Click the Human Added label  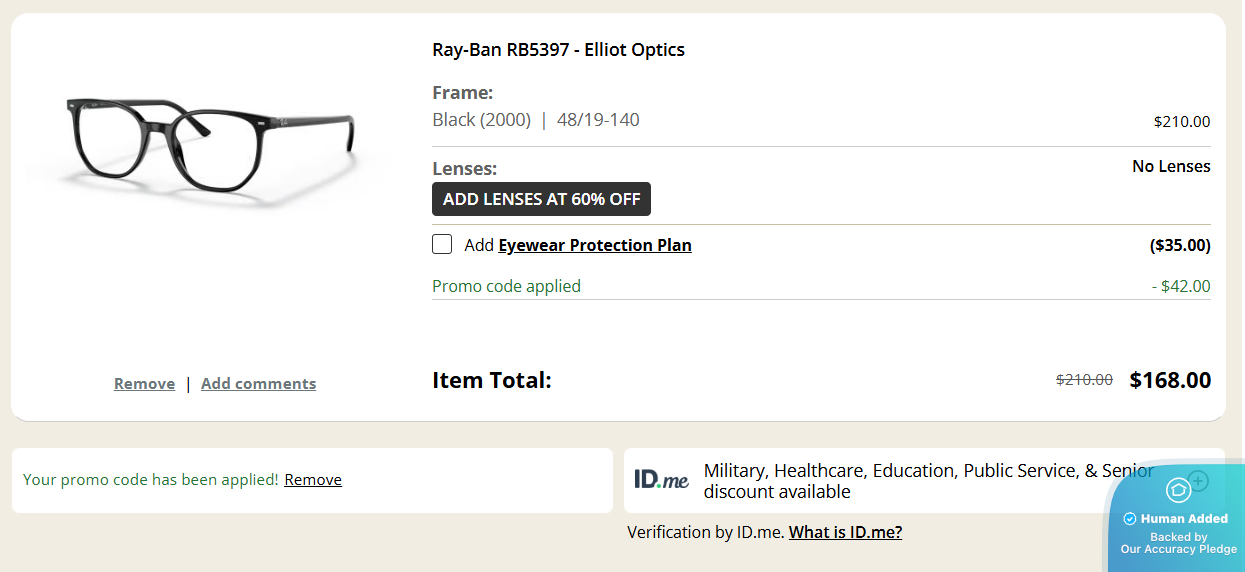tap(1184, 519)
